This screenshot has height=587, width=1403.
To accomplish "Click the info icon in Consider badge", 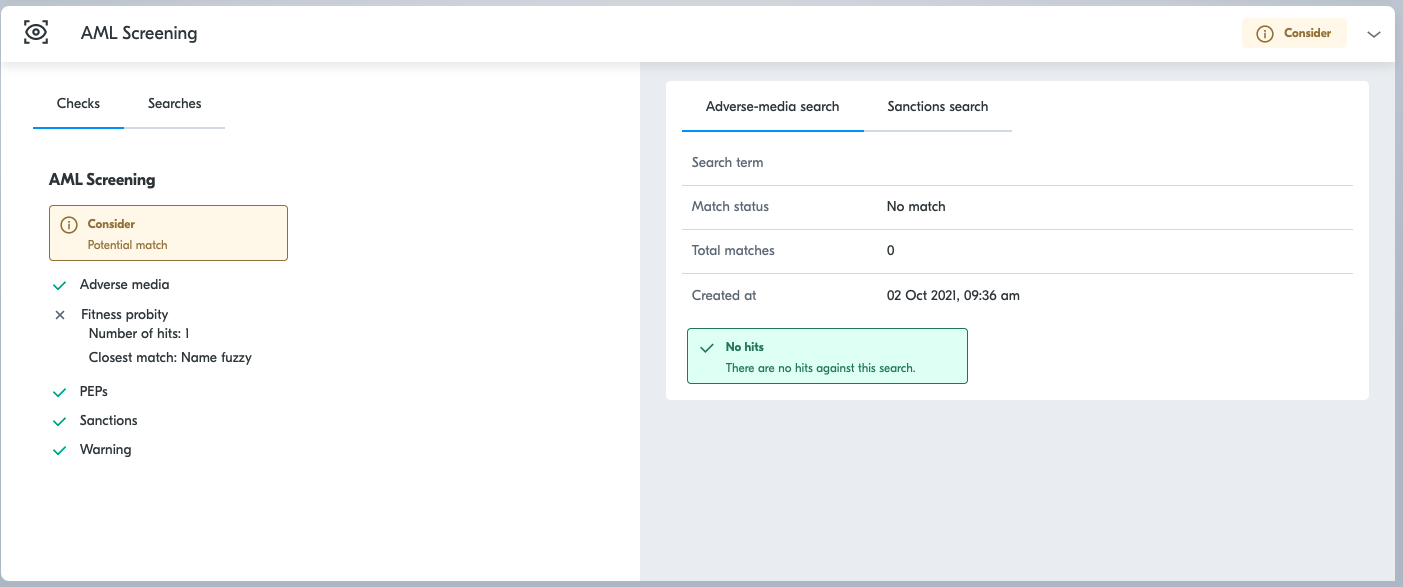I will [1265, 33].
